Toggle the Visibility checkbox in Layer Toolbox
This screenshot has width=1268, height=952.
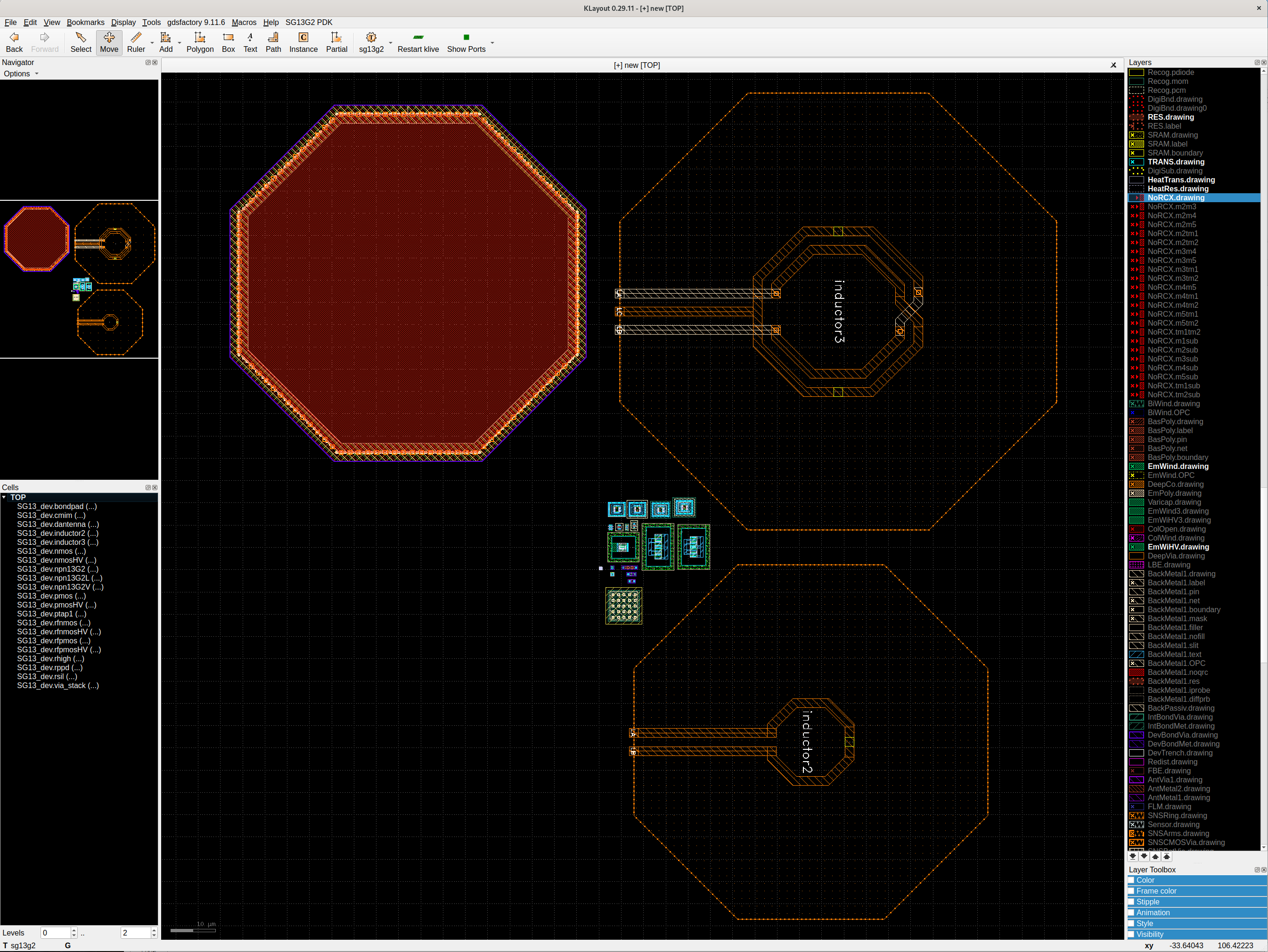pos(1131,934)
